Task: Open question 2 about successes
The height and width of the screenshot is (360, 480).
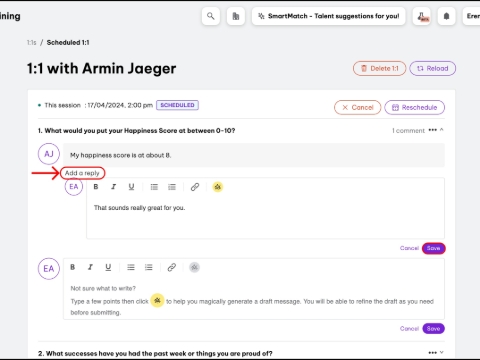Action: click(155, 353)
